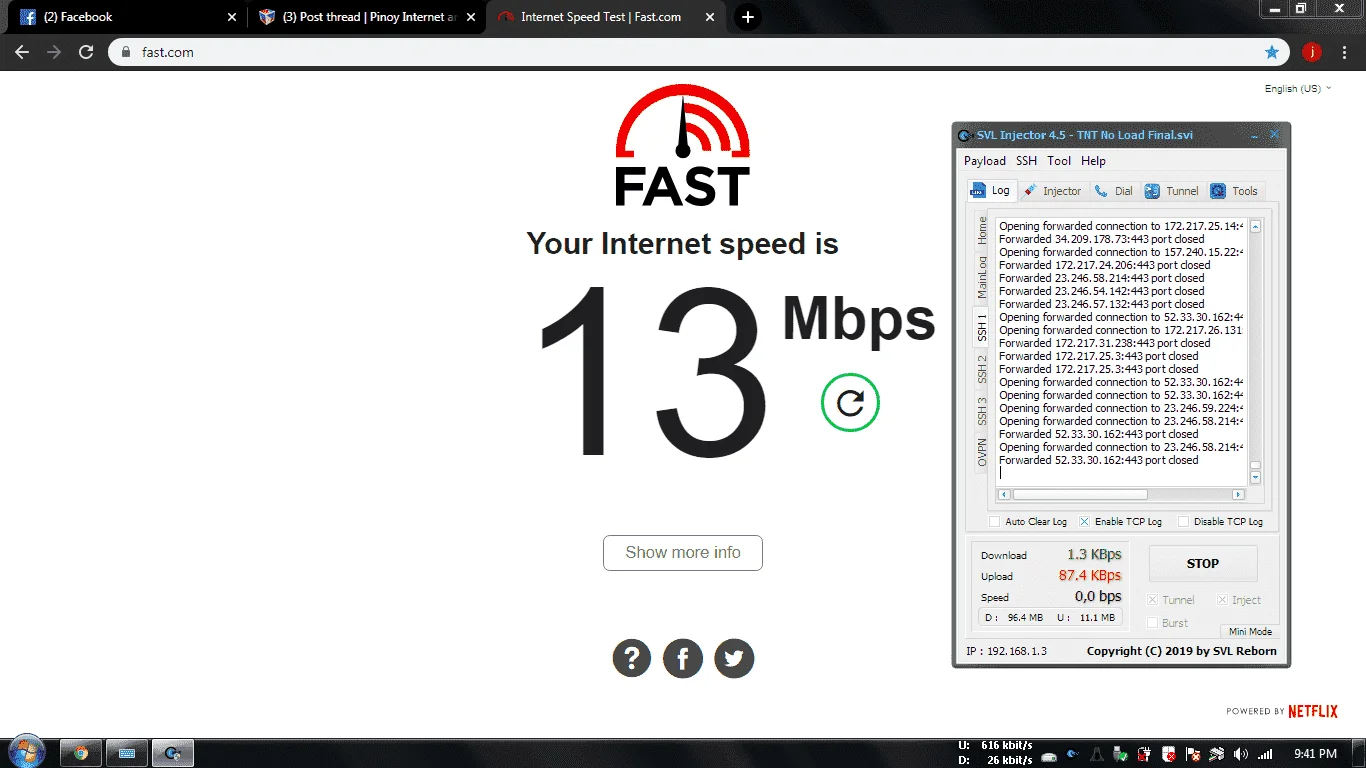Switch to Mini Mode
The image size is (1366, 768).
tap(1250, 632)
